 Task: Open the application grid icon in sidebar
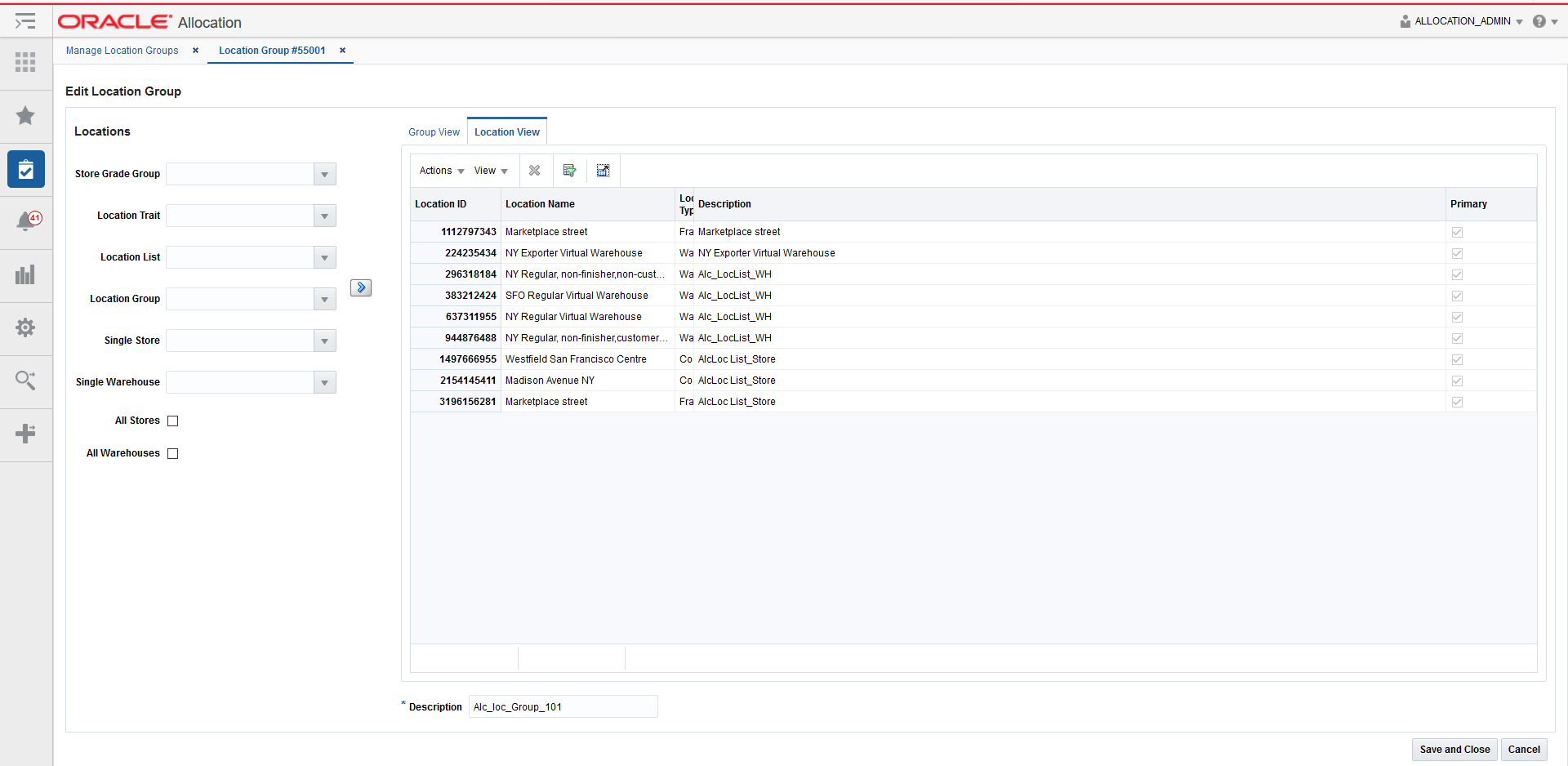coord(25,62)
